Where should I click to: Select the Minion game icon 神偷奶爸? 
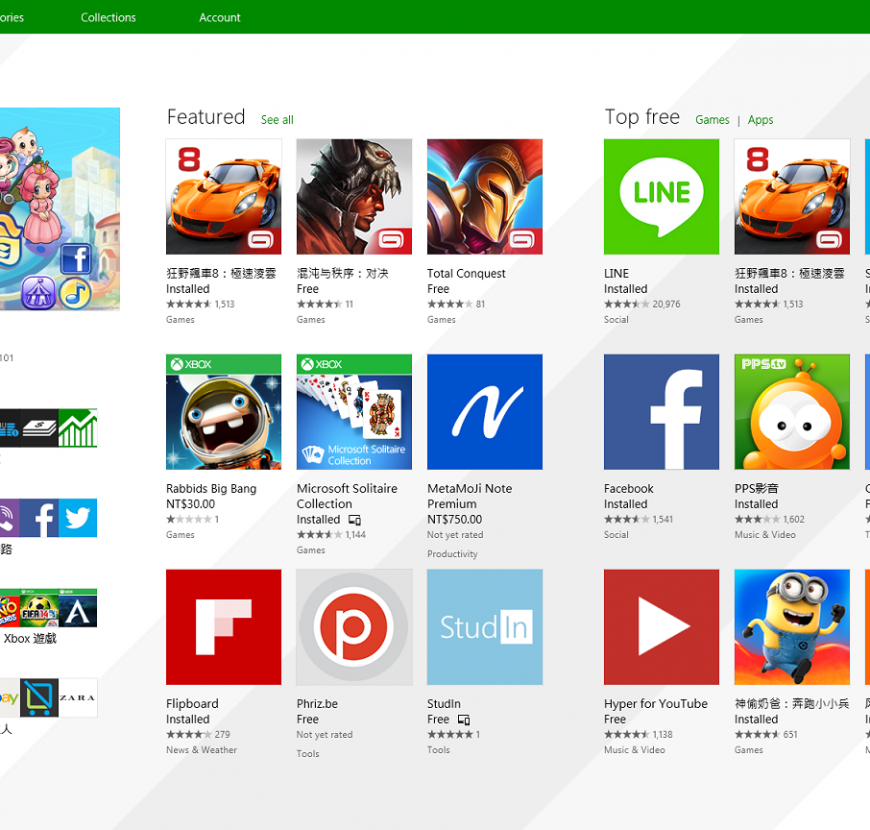point(792,627)
